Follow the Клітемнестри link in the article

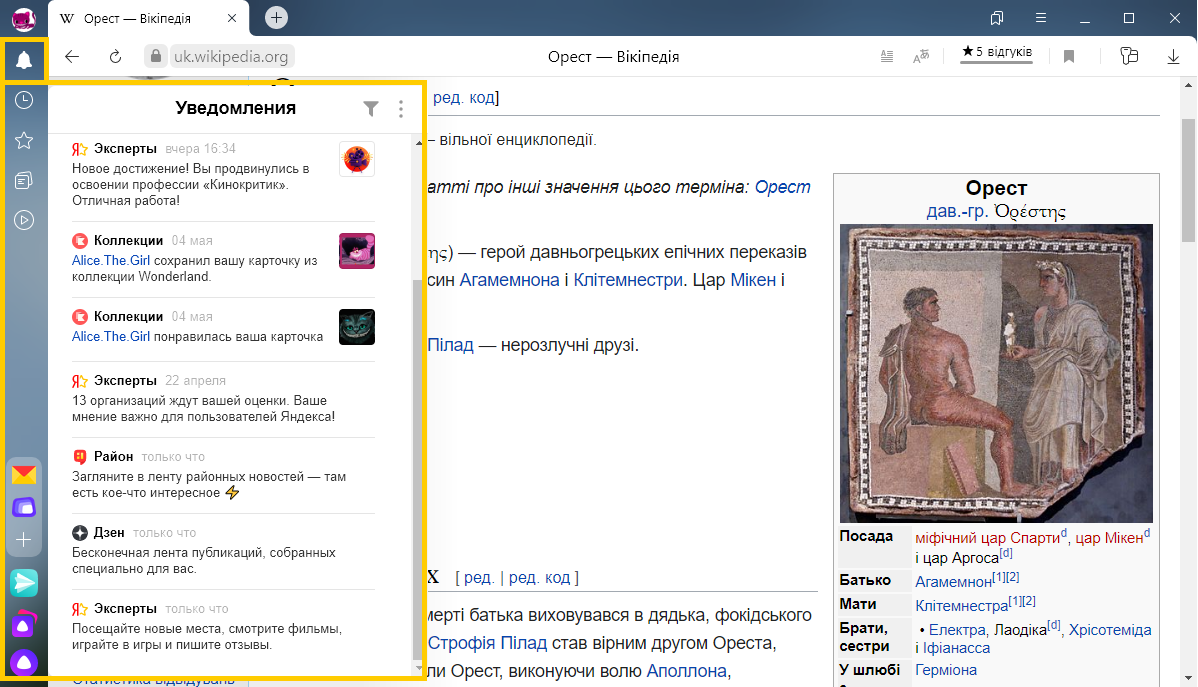pos(628,280)
